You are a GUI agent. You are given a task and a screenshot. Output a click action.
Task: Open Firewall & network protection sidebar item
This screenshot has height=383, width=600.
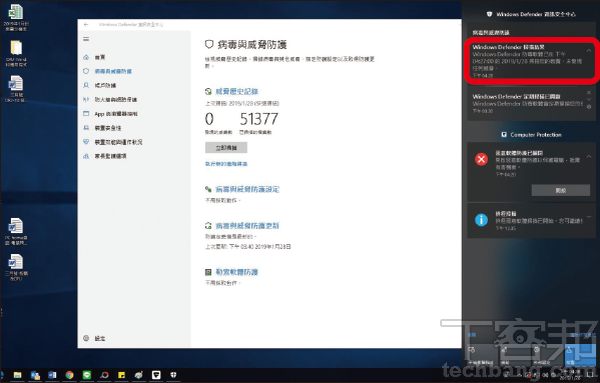tap(116, 99)
